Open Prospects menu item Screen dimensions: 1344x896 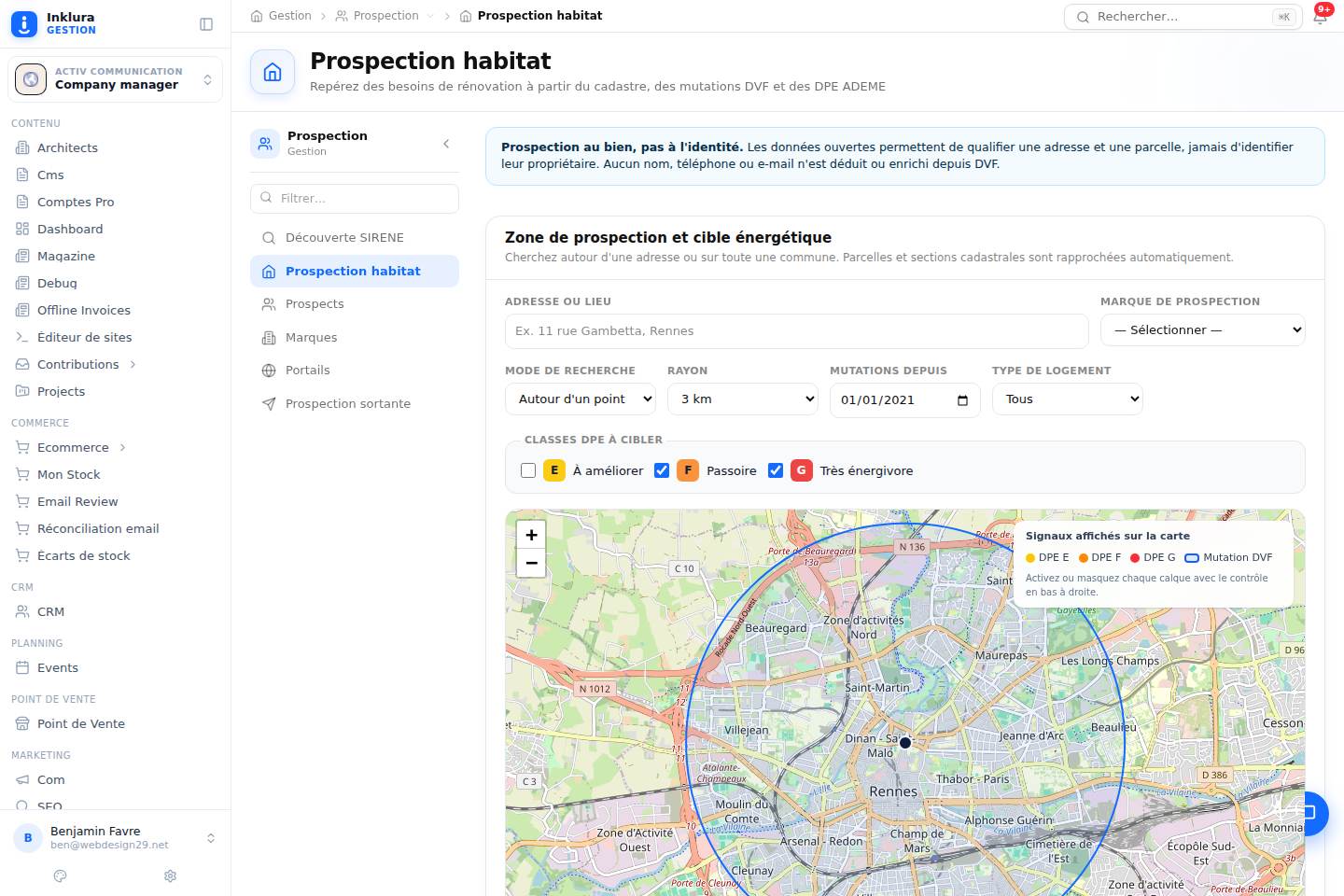coord(355,304)
